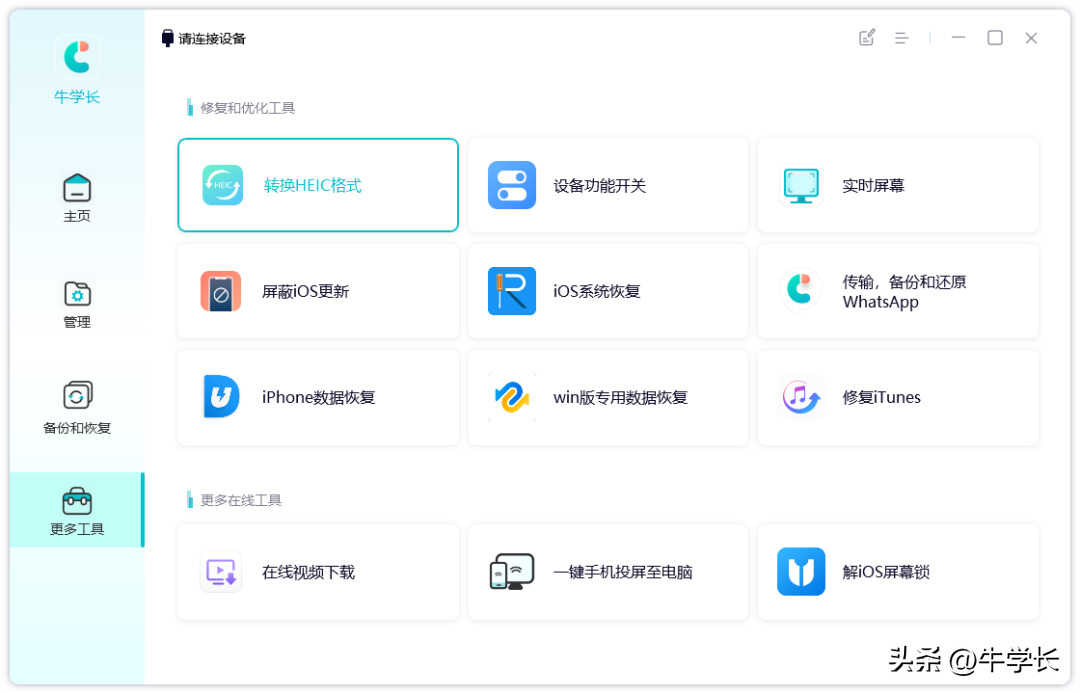
Task: Maximize the 牛学长 window
Action: pyautogui.click(x=995, y=38)
